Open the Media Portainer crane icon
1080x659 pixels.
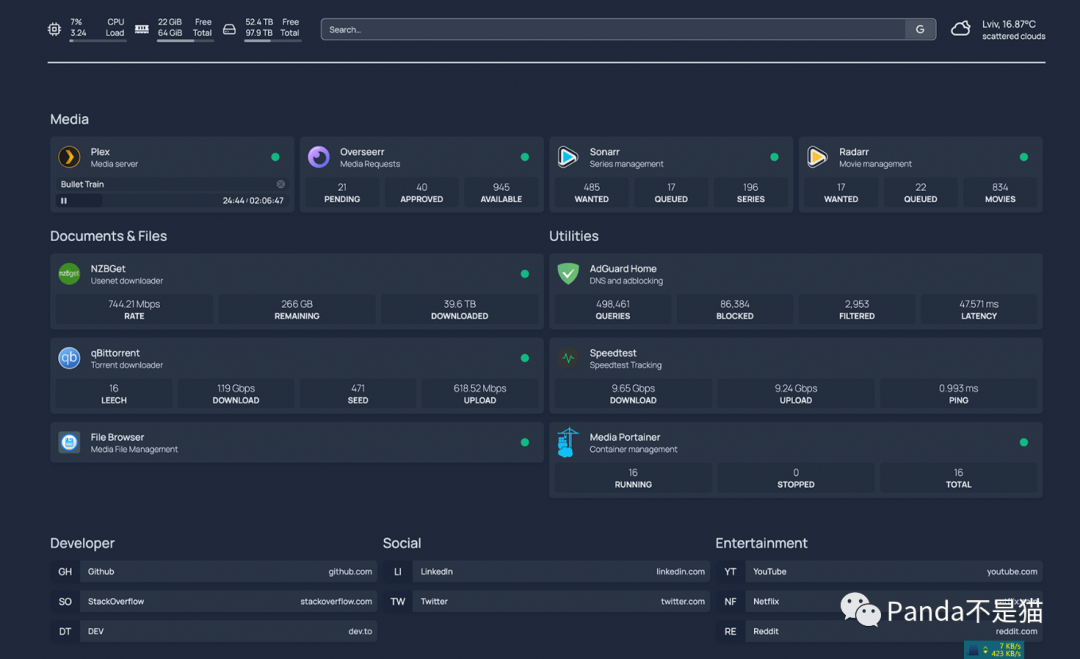568,442
